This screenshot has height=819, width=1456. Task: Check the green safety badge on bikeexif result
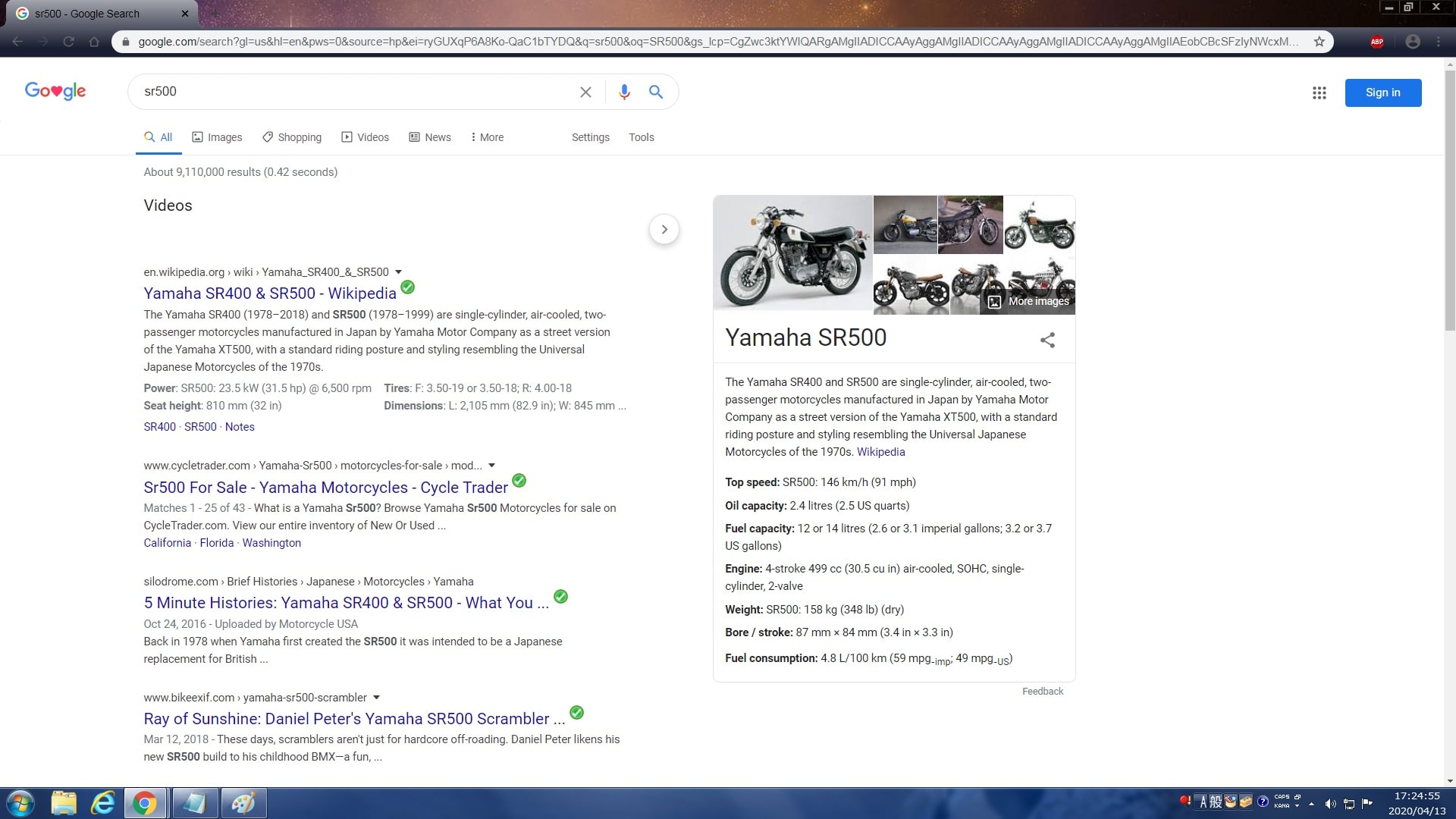(576, 712)
